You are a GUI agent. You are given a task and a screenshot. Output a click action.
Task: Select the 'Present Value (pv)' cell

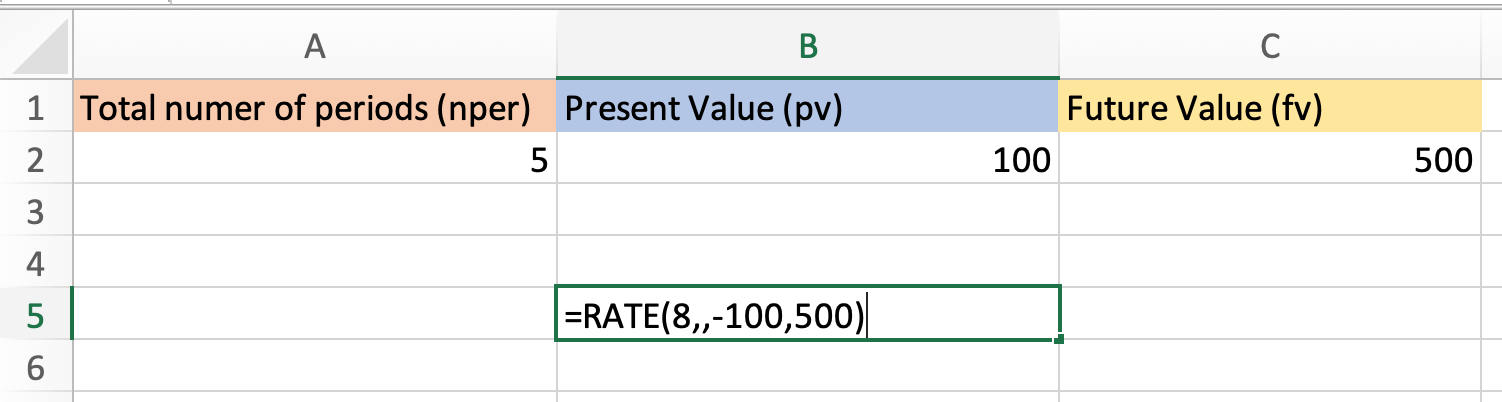(x=807, y=108)
